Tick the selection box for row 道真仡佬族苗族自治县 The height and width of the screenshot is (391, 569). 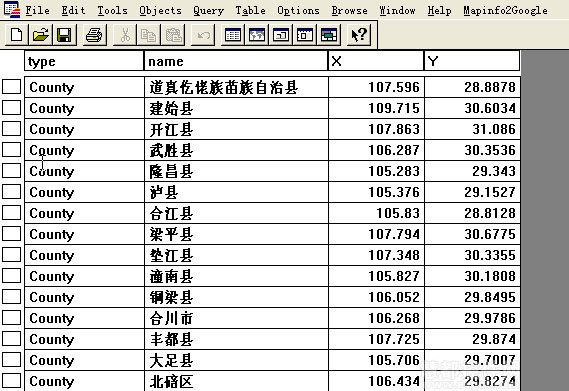pyautogui.click(x=12, y=87)
